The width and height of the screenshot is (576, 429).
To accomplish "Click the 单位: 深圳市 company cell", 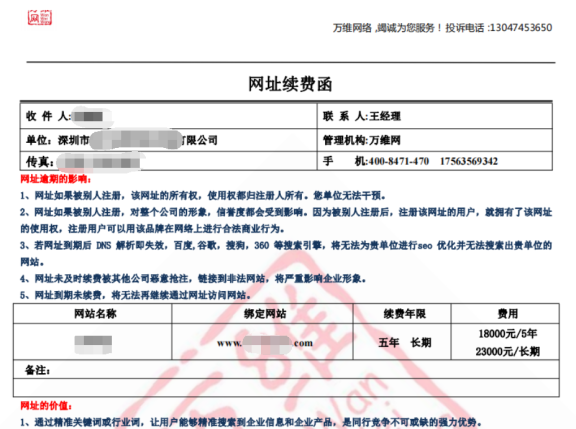I will (169, 140).
